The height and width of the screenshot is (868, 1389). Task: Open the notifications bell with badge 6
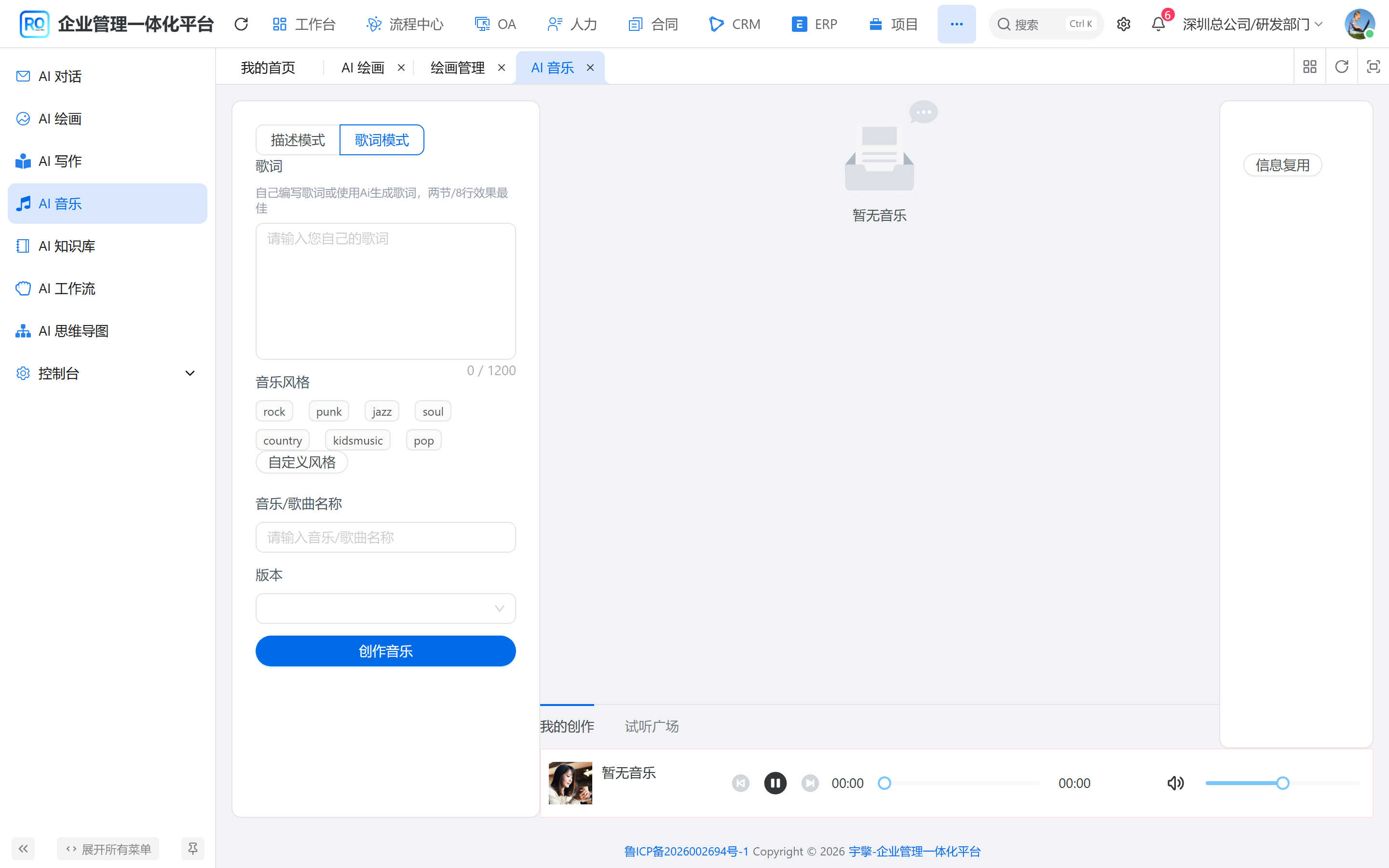click(x=1158, y=24)
